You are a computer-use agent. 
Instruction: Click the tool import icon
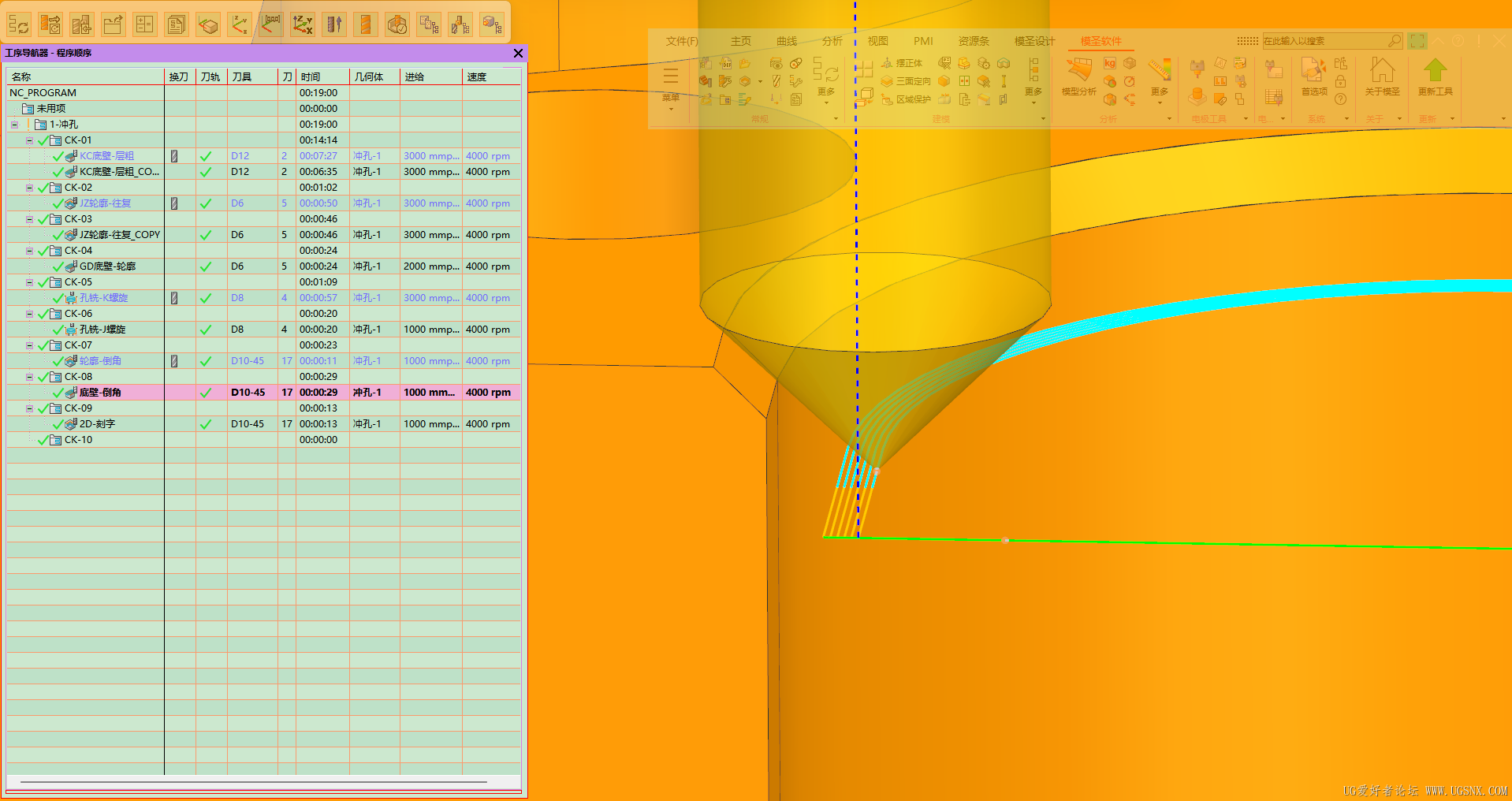click(x=82, y=24)
